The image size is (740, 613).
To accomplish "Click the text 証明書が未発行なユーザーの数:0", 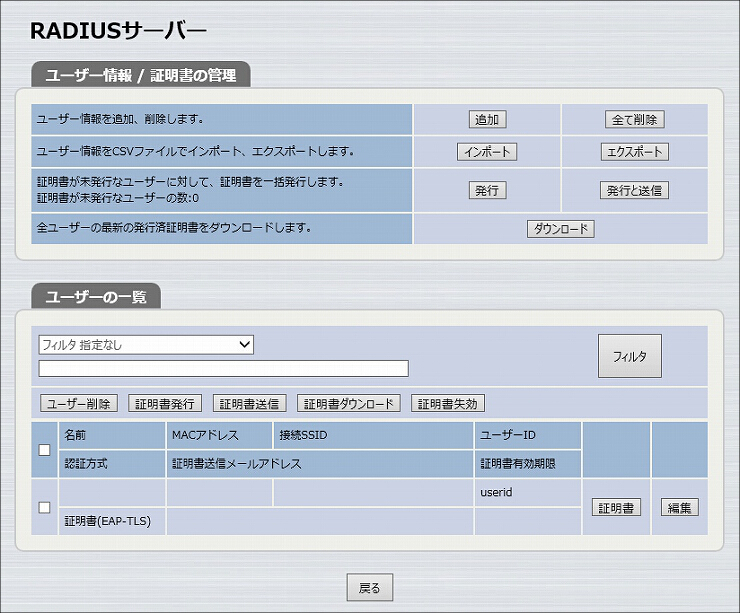I will point(118,198).
